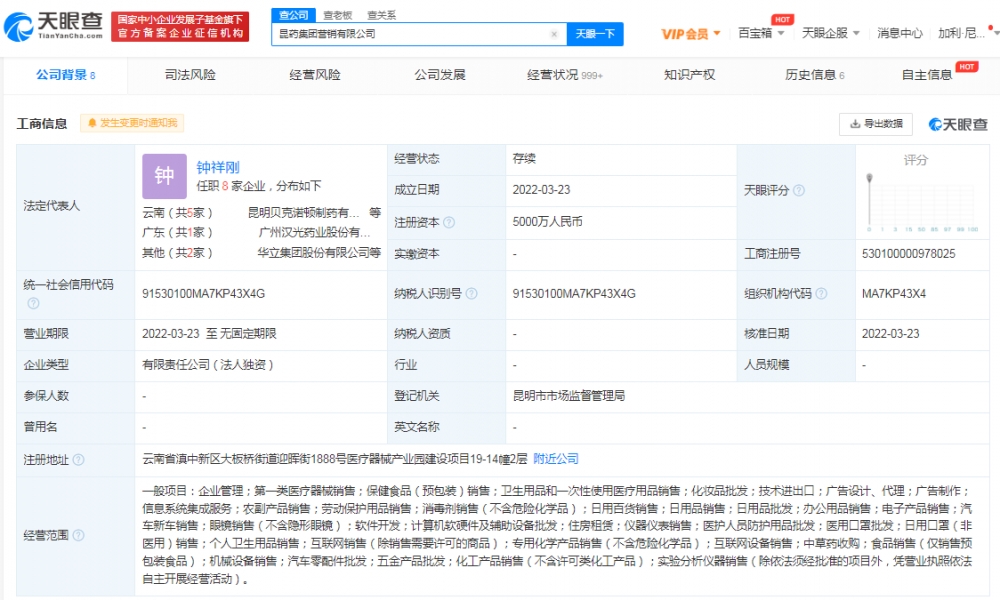1000x600 pixels.
Task: Click the 工商信息 section heading
Action: click(x=41, y=124)
